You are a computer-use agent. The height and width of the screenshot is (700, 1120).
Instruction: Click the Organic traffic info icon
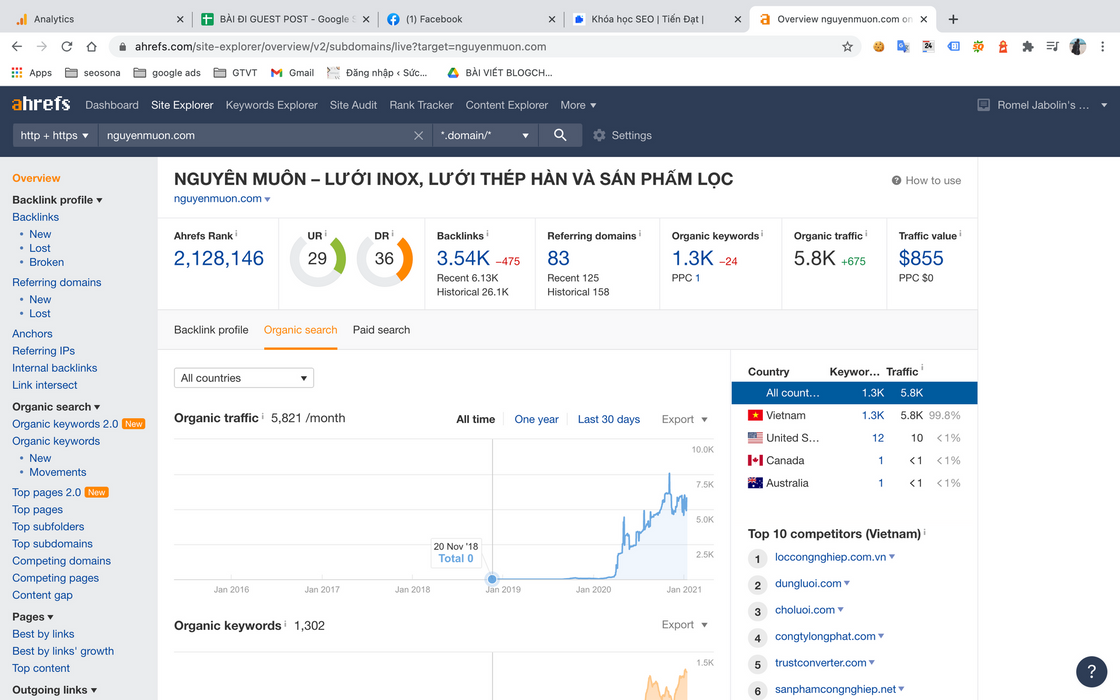pyautogui.click(x=263, y=417)
